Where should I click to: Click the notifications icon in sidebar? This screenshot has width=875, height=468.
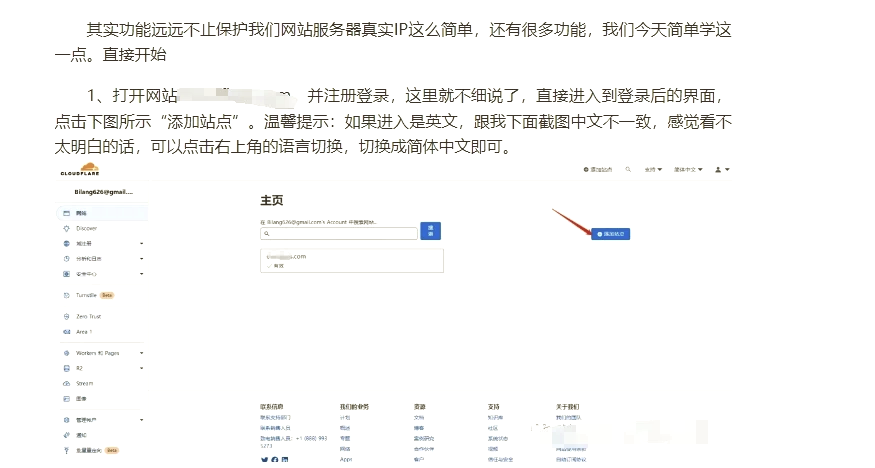point(66,435)
